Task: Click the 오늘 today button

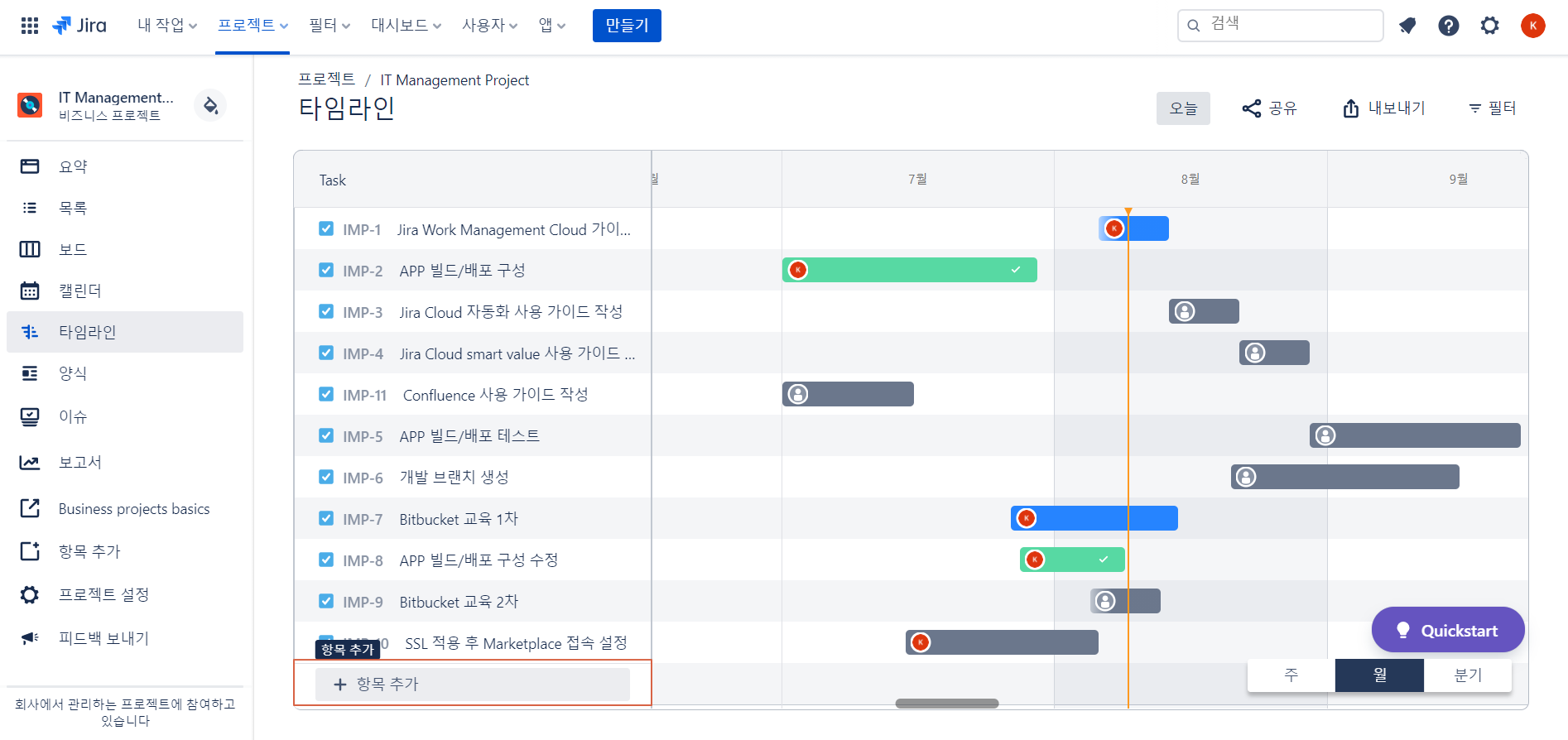Action: coord(1183,108)
